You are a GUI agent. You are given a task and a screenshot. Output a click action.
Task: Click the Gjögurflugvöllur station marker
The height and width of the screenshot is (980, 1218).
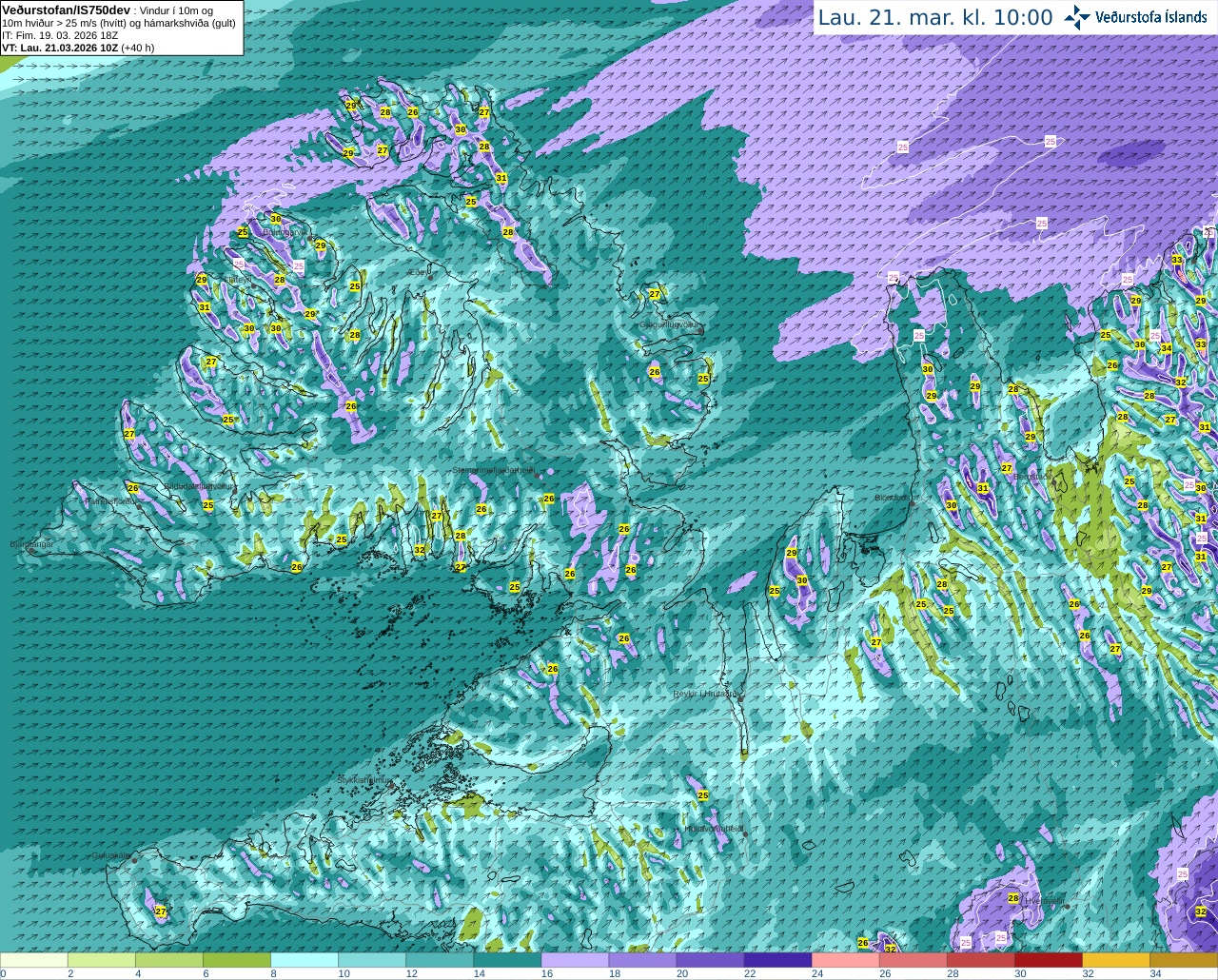pyautogui.click(x=700, y=330)
